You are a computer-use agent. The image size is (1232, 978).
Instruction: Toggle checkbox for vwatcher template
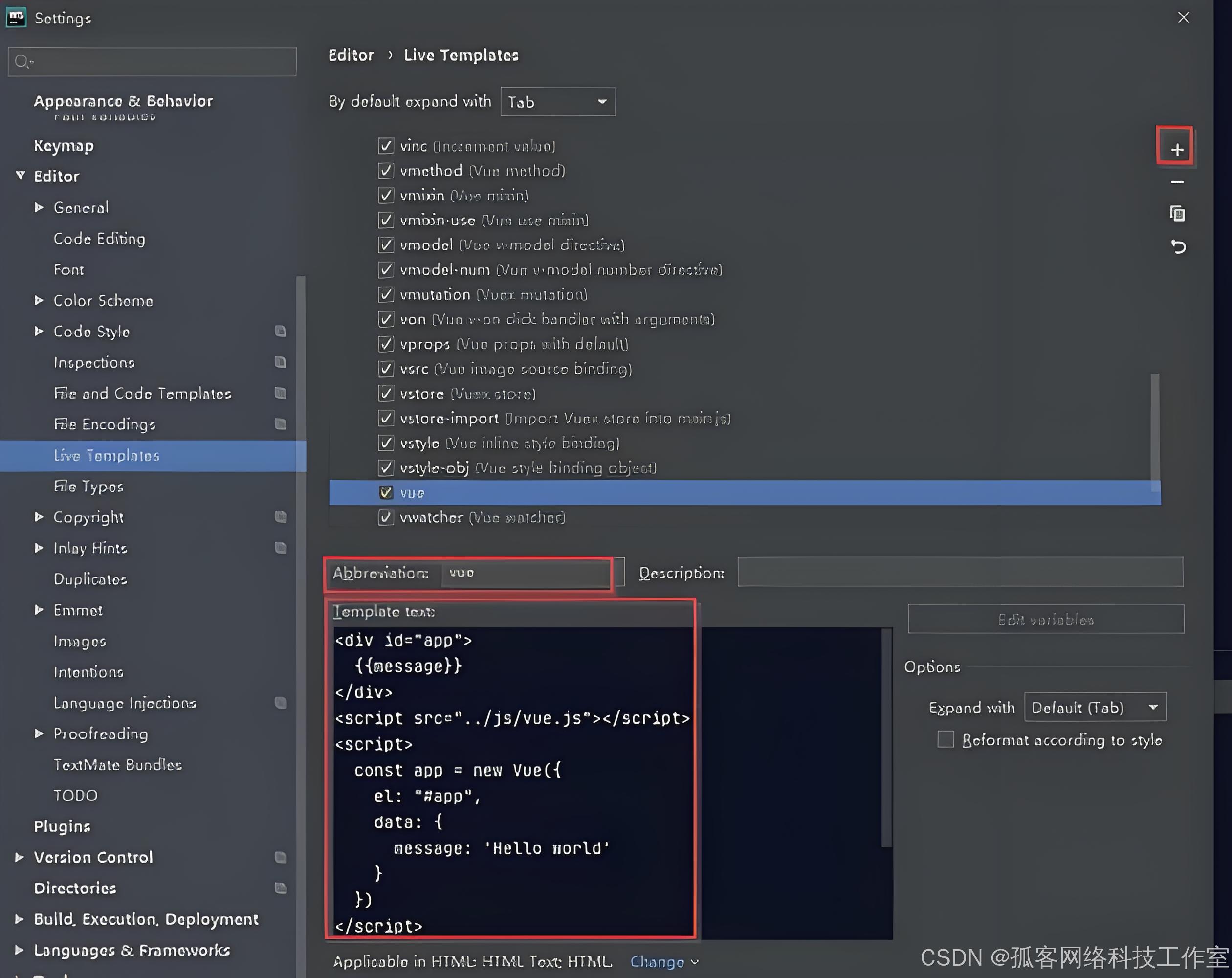coord(386,517)
